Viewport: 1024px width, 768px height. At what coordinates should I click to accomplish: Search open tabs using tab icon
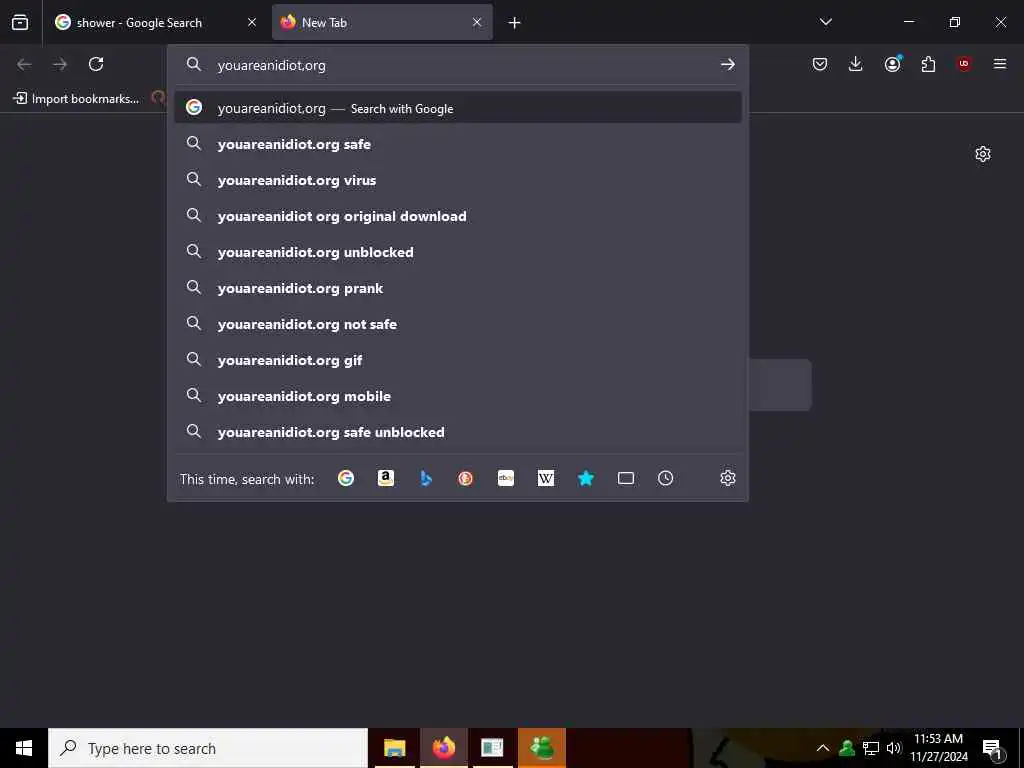click(626, 478)
